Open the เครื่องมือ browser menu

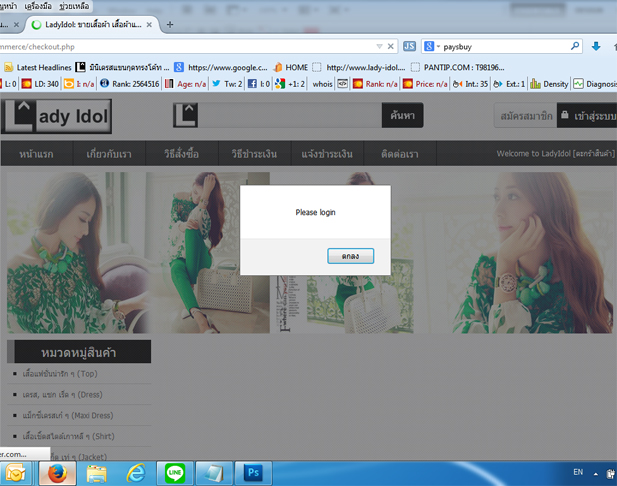tap(37, 6)
